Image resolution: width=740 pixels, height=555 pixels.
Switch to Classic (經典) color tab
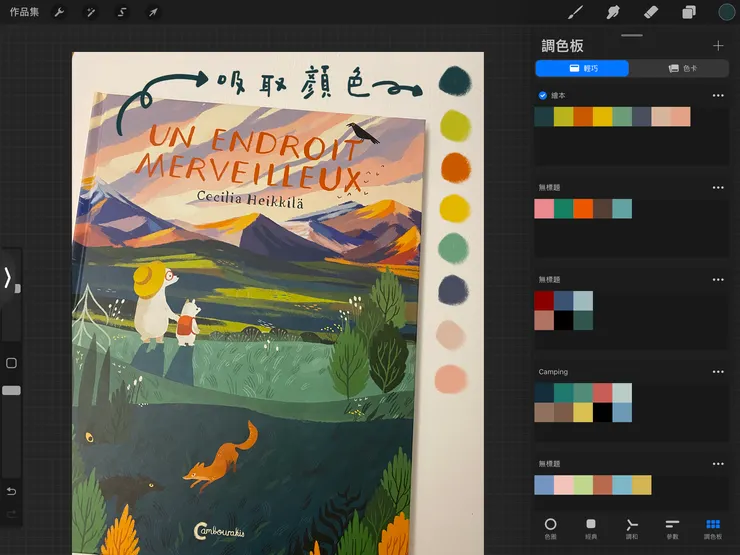591,528
